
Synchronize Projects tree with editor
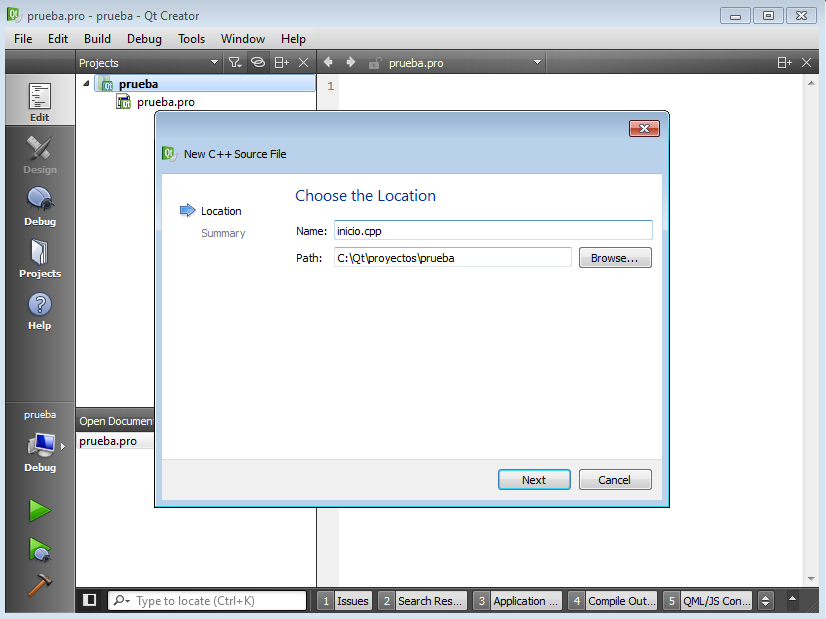tap(258, 63)
